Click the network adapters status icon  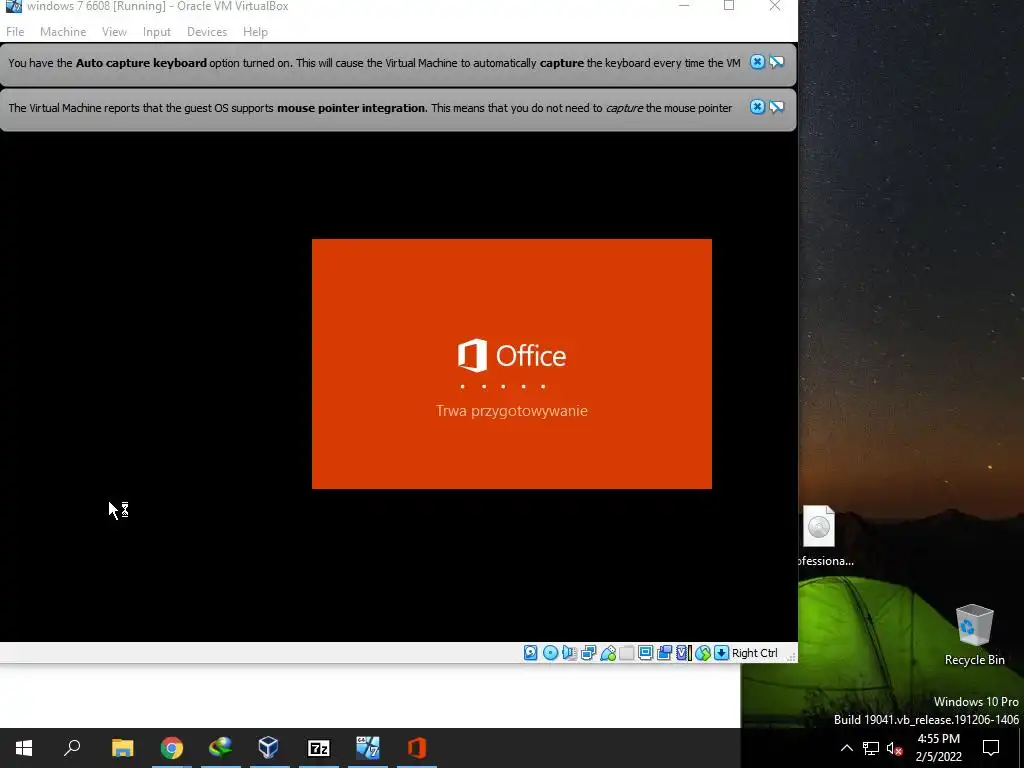pyautogui.click(x=588, y=652)
